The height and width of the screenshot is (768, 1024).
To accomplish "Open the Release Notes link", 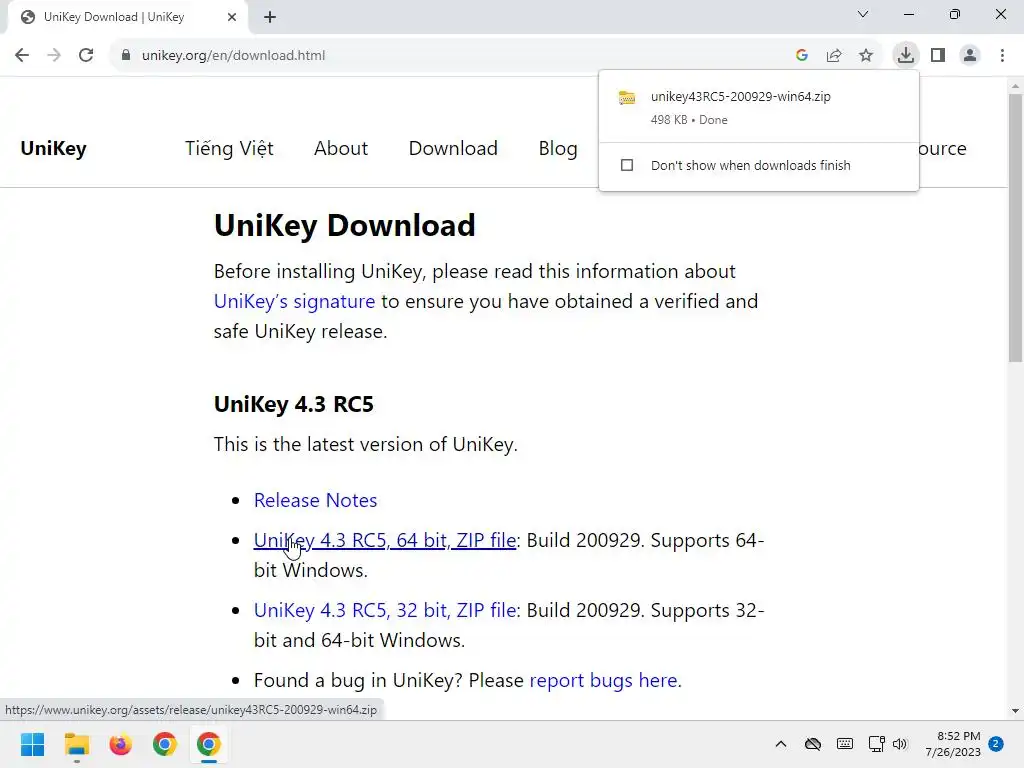I will pos(315,500).
